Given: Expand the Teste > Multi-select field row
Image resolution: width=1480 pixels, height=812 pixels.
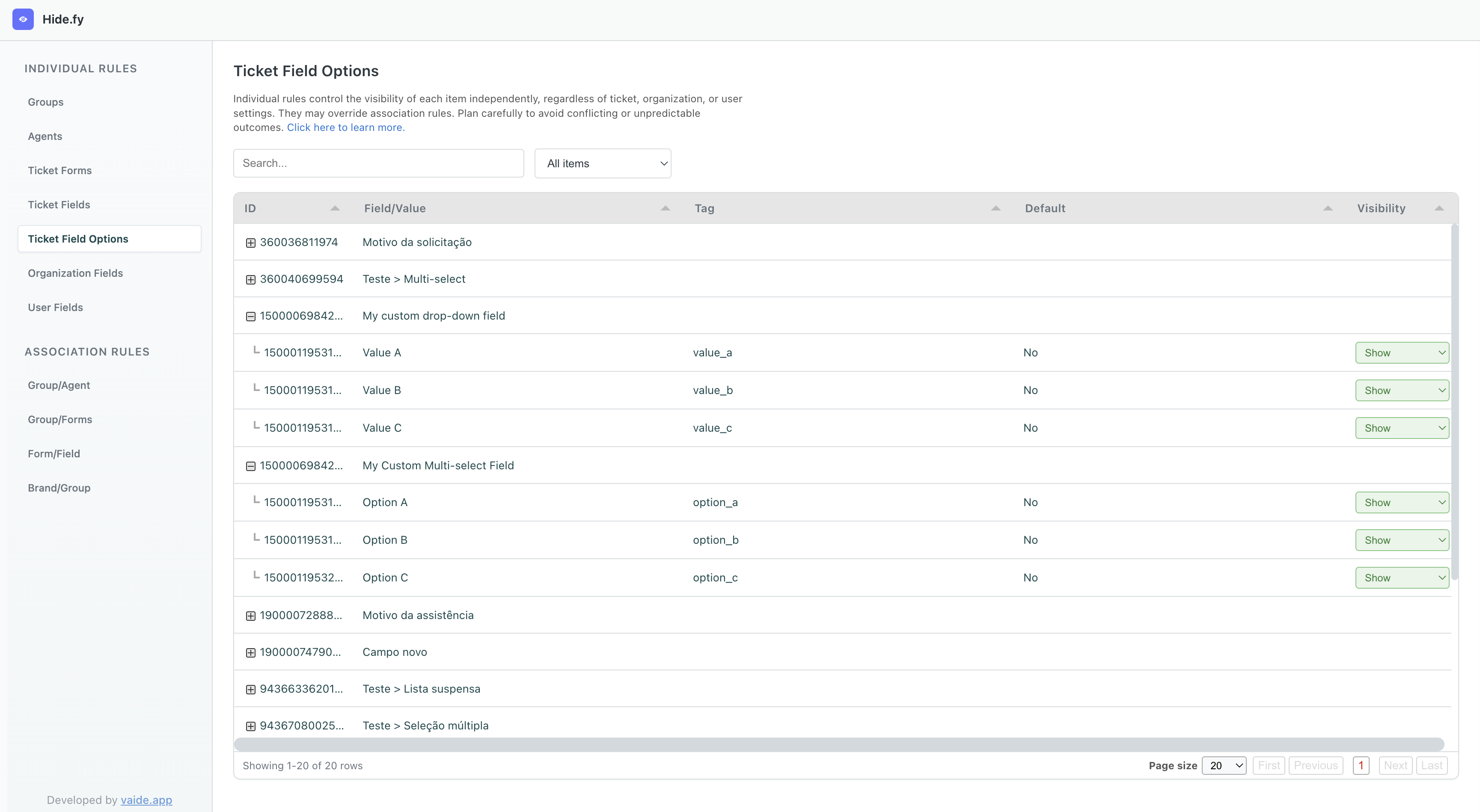Looking at the screenshot, I should coord(250,280).
